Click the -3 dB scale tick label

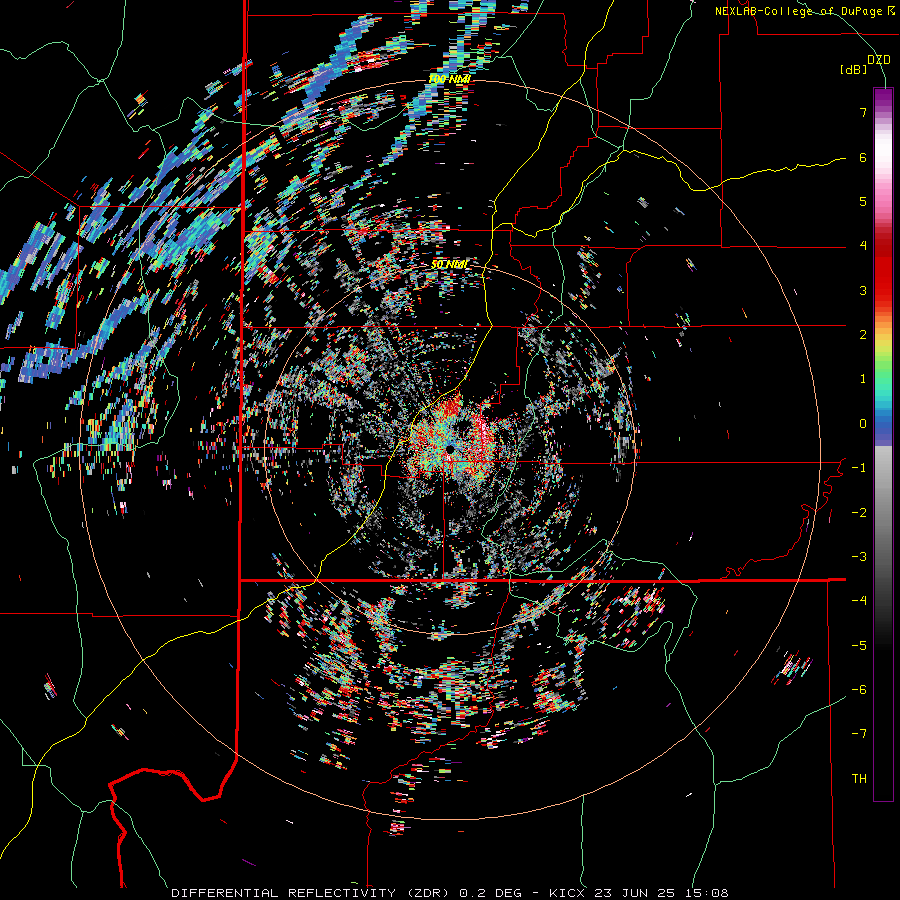[x=859, y=556]
